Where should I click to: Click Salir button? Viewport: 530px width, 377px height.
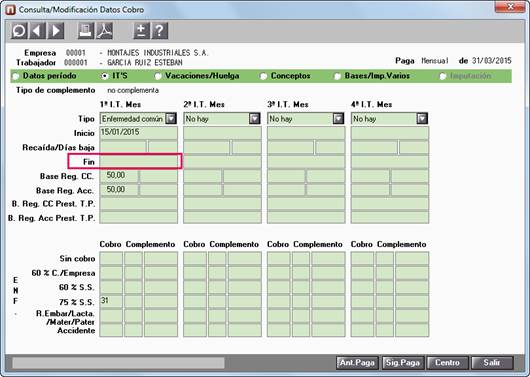point(492,363)
